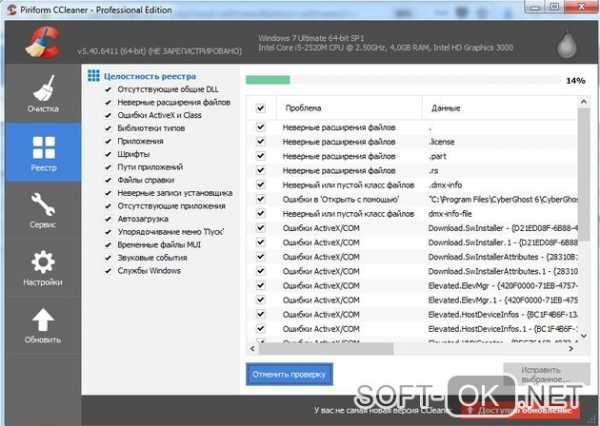This screenshot has height=426, width=600.
Task: Click the v5.40.6411 version label
Action: point(159,51)
